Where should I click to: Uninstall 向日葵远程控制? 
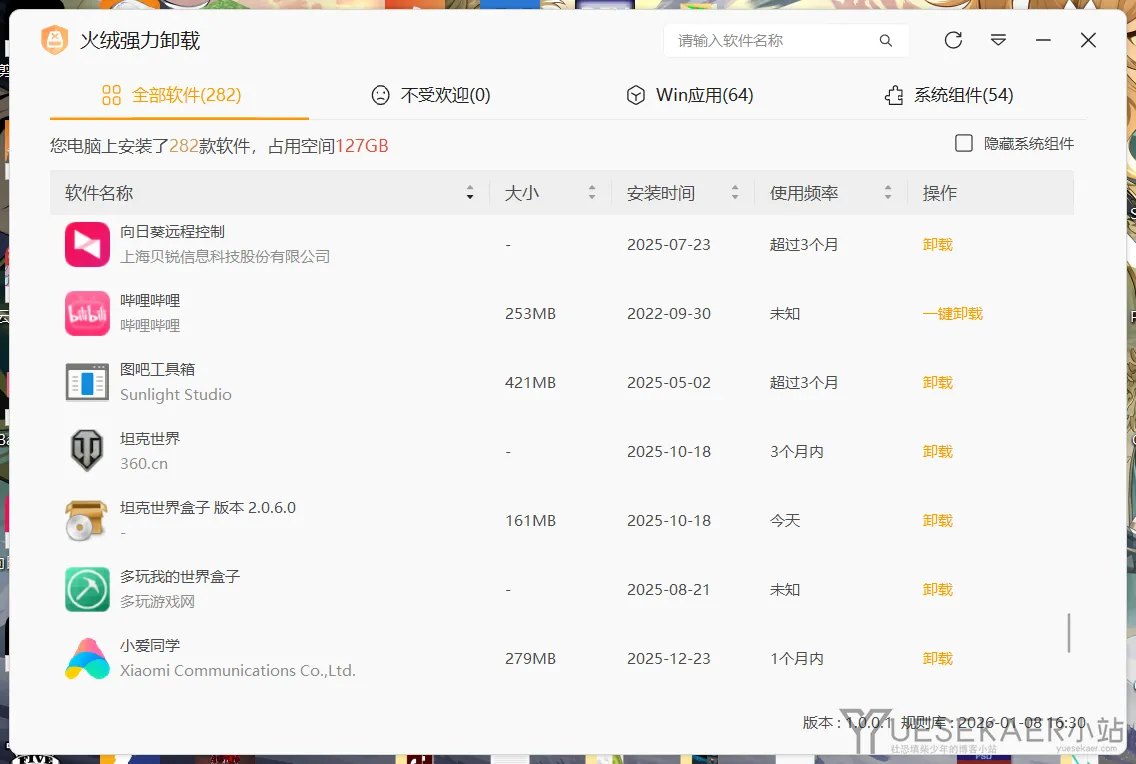[937, 245]
